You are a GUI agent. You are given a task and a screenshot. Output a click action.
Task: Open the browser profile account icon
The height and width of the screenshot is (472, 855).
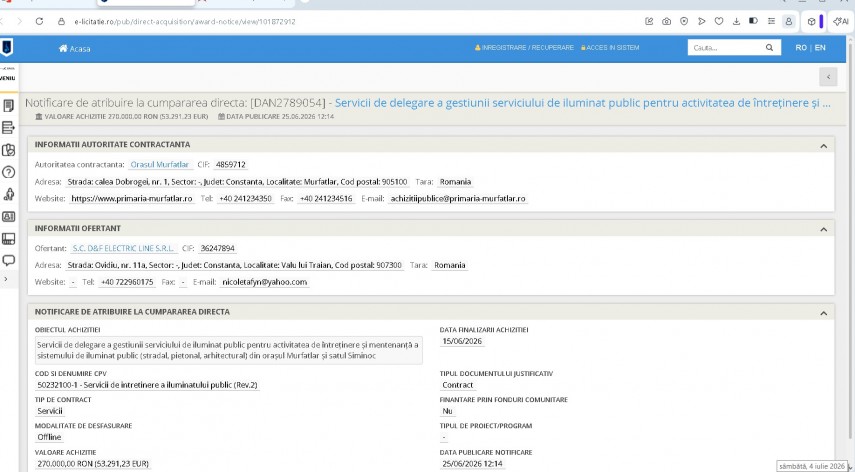coord(788,21)
